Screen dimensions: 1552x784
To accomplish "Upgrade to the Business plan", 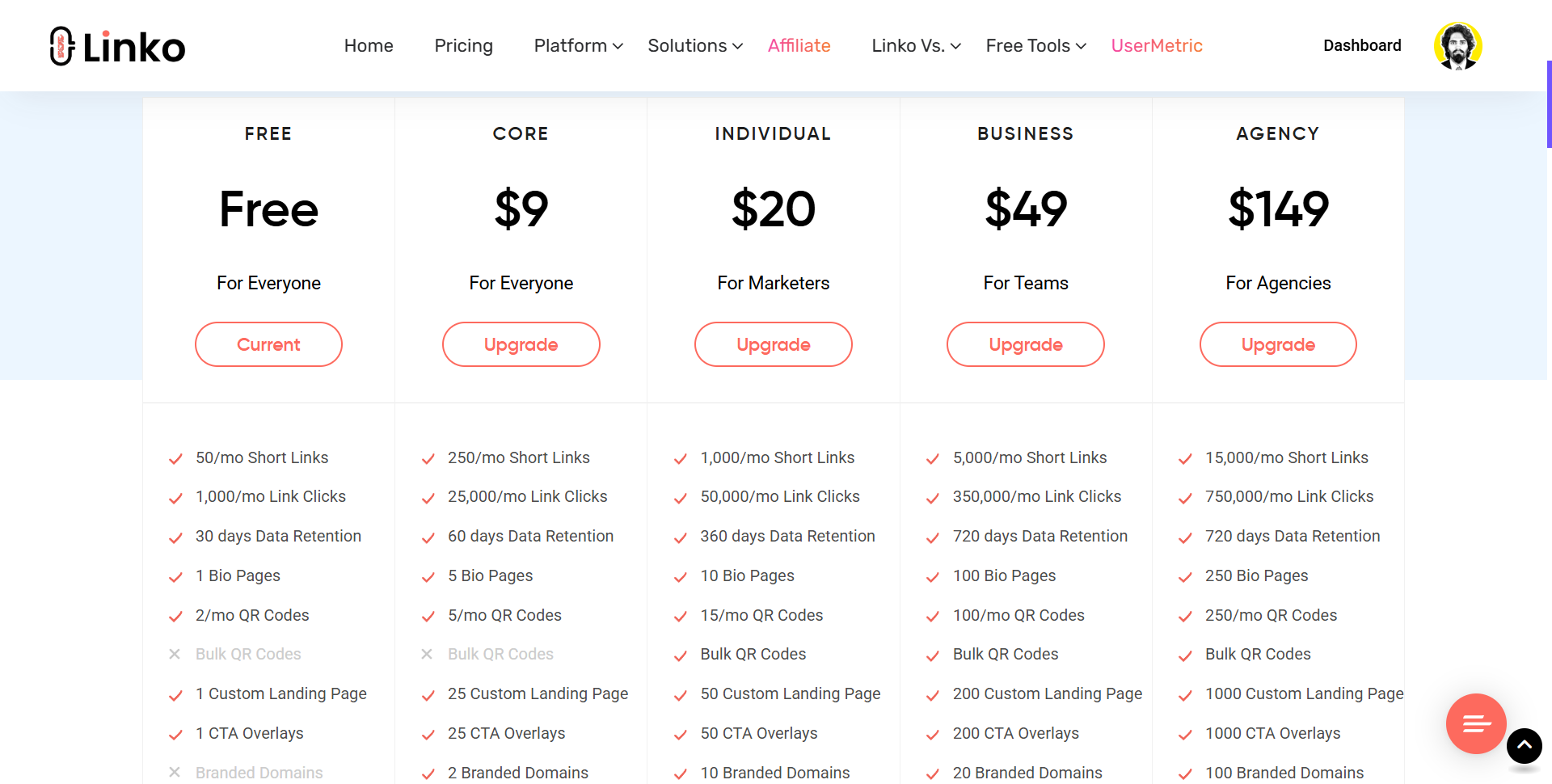I will (1026, 344).
